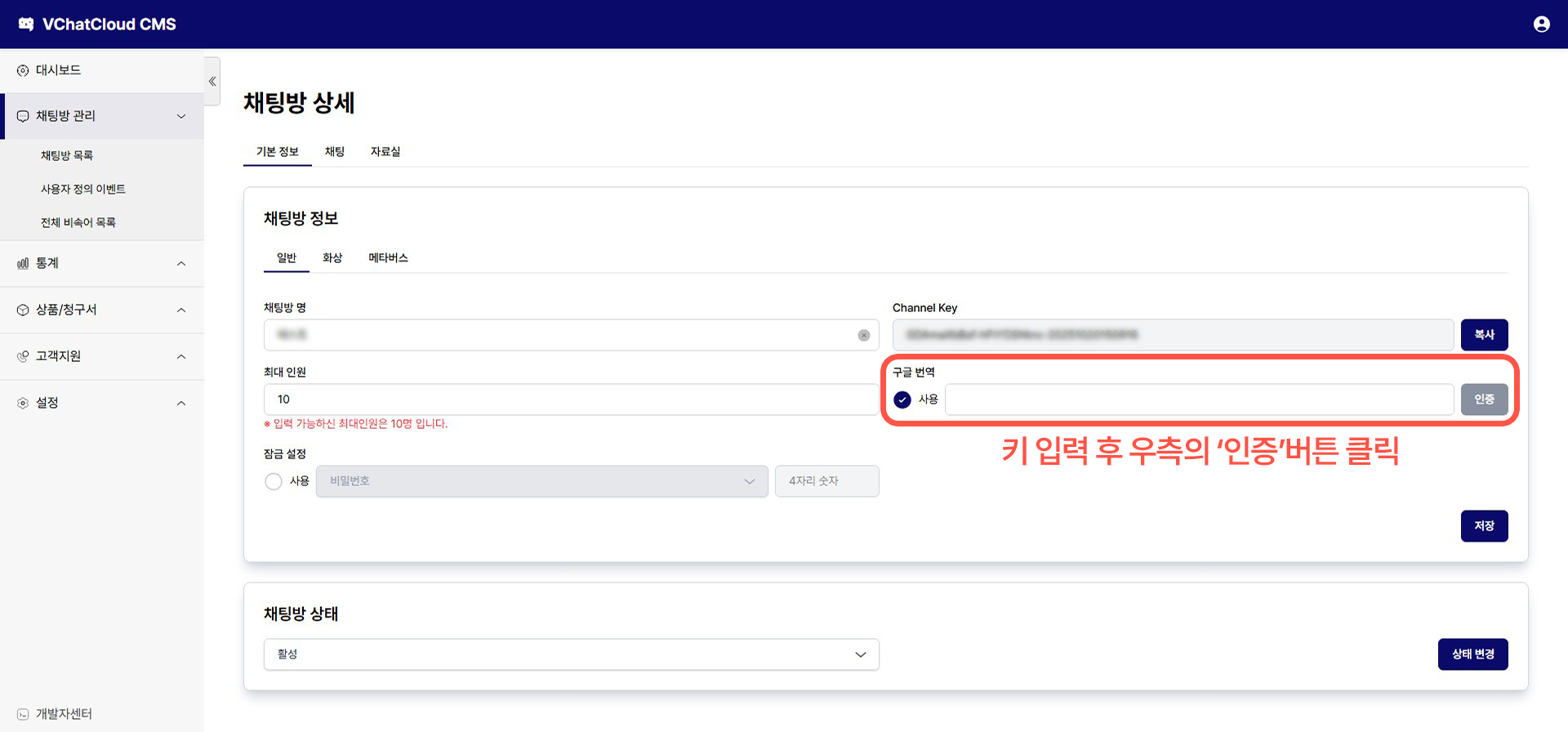Switch to the 채팅 tab
The height and width of the screenshot is (732, 1568).
point(335,152)
